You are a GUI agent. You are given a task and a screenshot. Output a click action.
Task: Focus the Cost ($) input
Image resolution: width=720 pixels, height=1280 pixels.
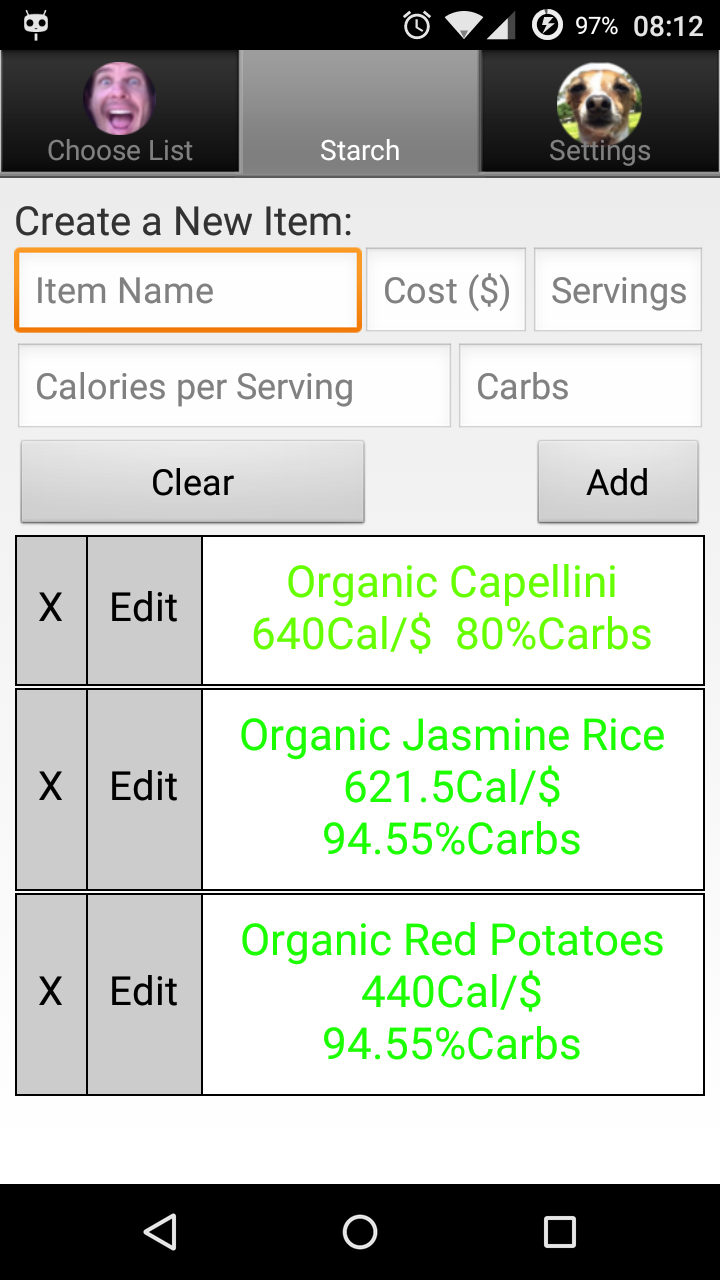pos(446,290)
